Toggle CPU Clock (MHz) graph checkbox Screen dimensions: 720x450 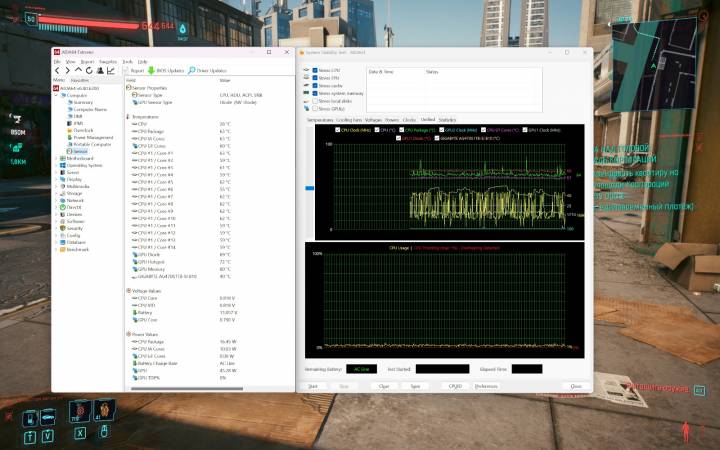338,130
